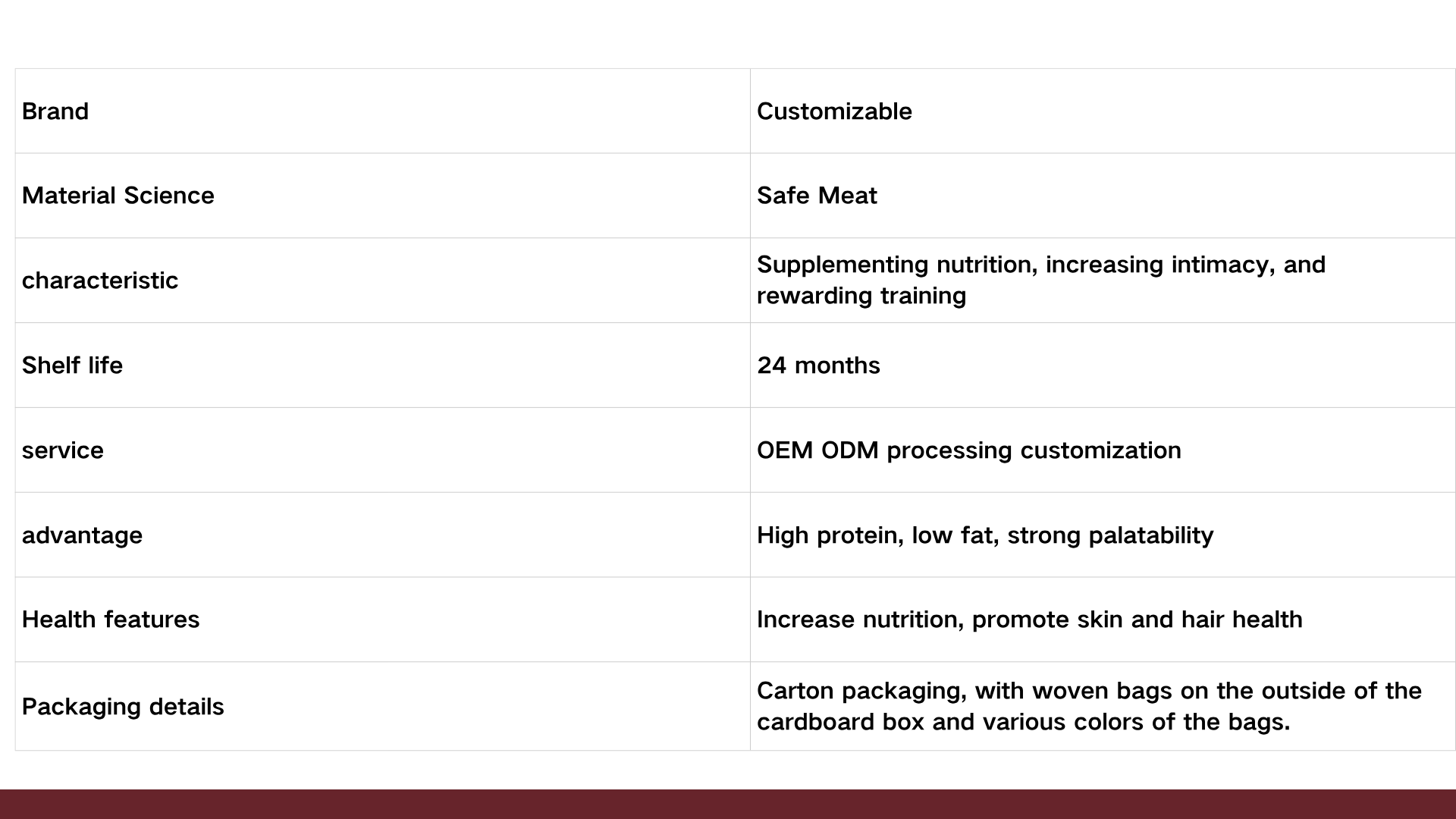Click the Supplementing nutrition text line
Screen dimensions: 1456x819
point(1040,265)
